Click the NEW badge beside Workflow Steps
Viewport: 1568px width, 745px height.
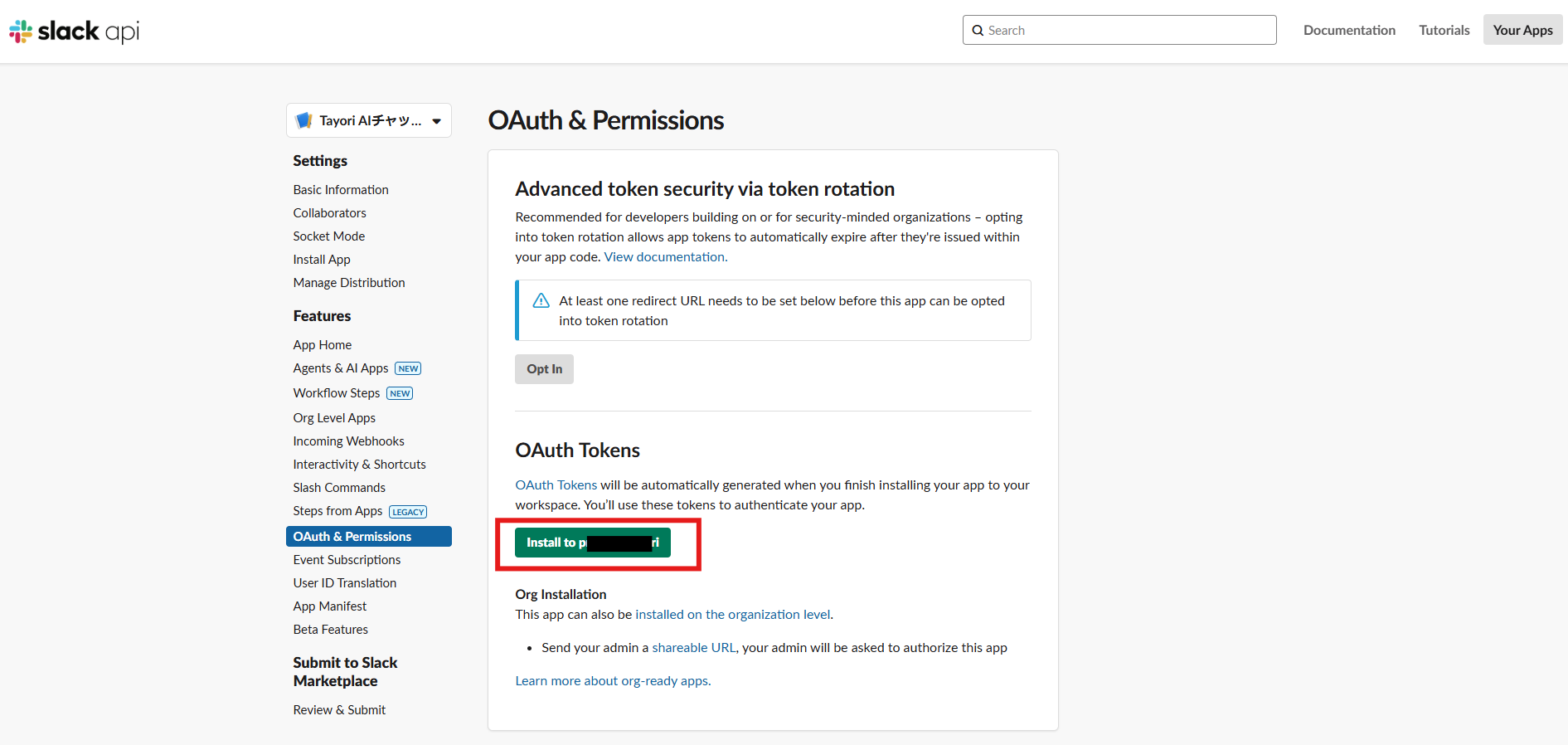click(x=400, y=393)
